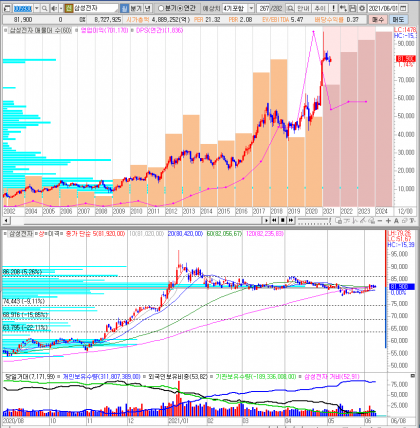This screenshot has height=428, width=420.
Task: Open the calendar date picker icon
Action: (x=403, y=8)
